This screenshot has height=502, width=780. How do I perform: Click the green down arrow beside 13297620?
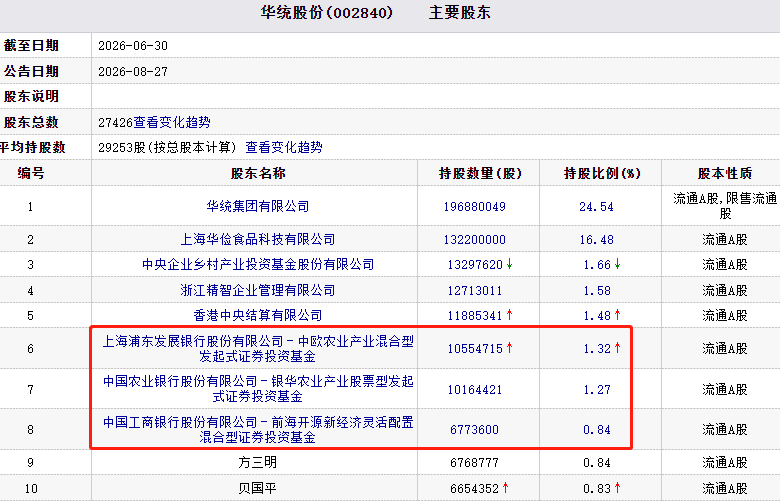[509, 264]
